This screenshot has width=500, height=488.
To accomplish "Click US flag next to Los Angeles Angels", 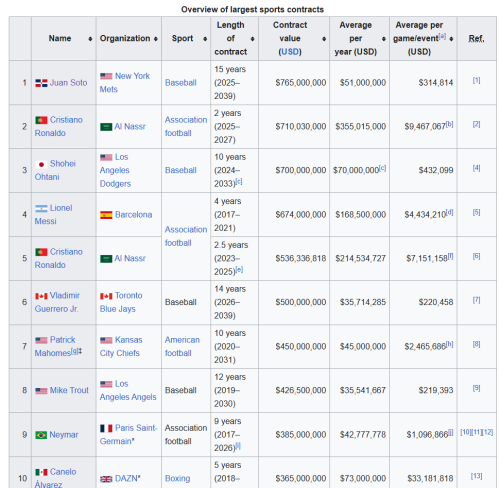I will click(x=106, y=384).
